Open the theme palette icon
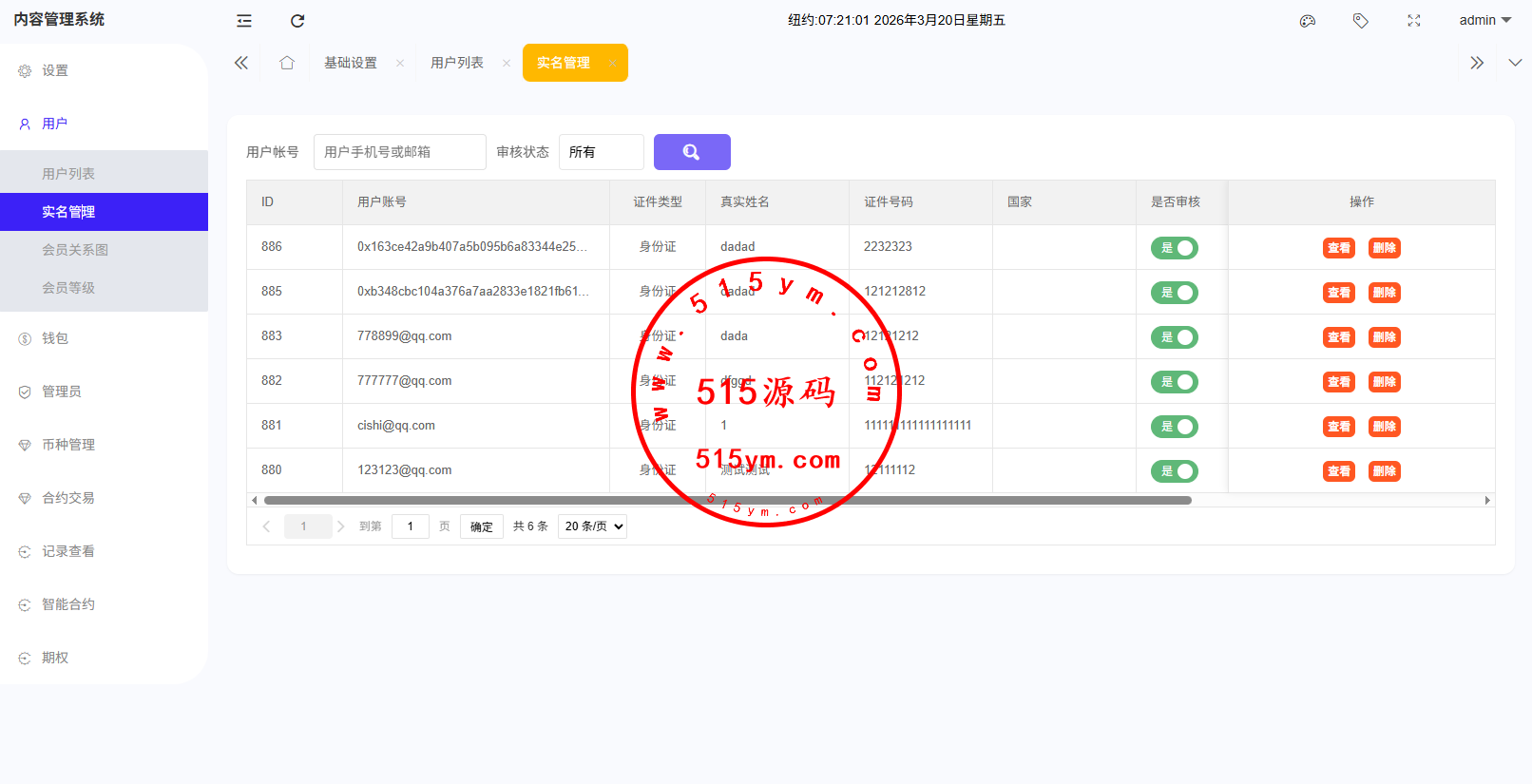Image resolution: width=1532 pixels, height=784 pixels. point(1308,21)
